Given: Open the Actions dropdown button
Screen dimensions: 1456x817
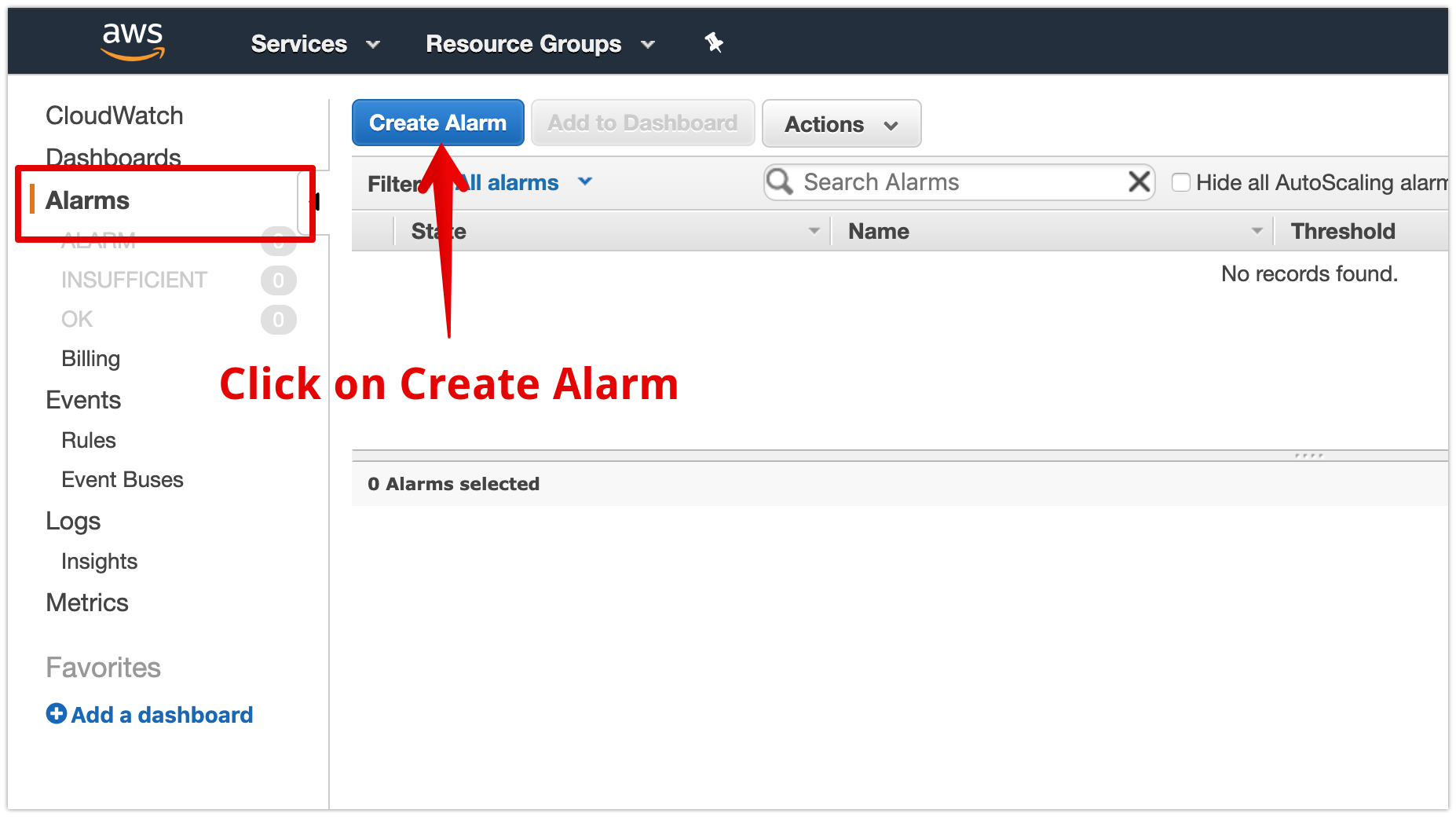Looking at the screenshot, I should point(841,123).
